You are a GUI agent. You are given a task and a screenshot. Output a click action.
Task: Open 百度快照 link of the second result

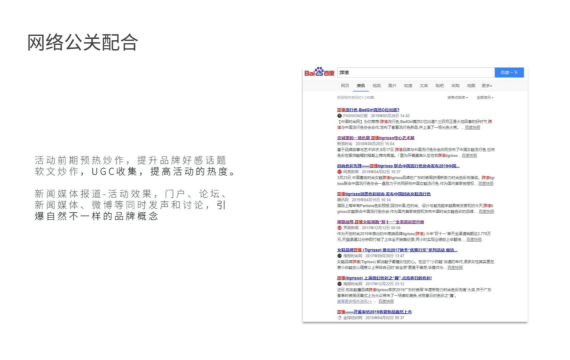(x=469, y=155)
